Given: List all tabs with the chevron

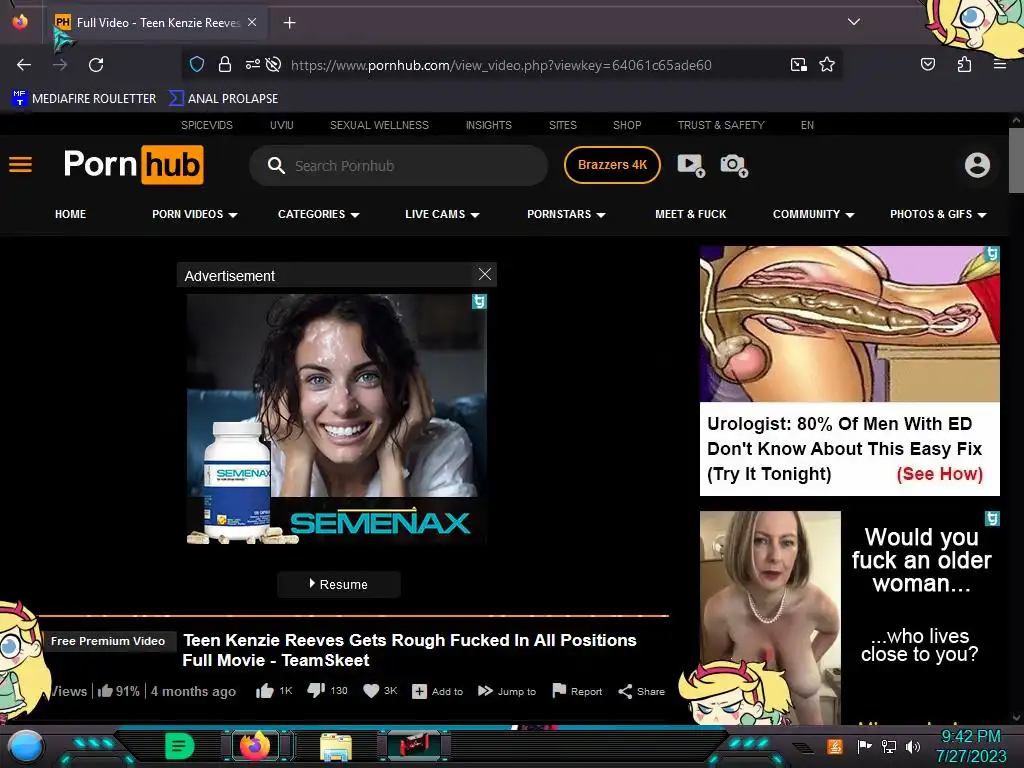Looking at the screenshot, I should [854, 22].
